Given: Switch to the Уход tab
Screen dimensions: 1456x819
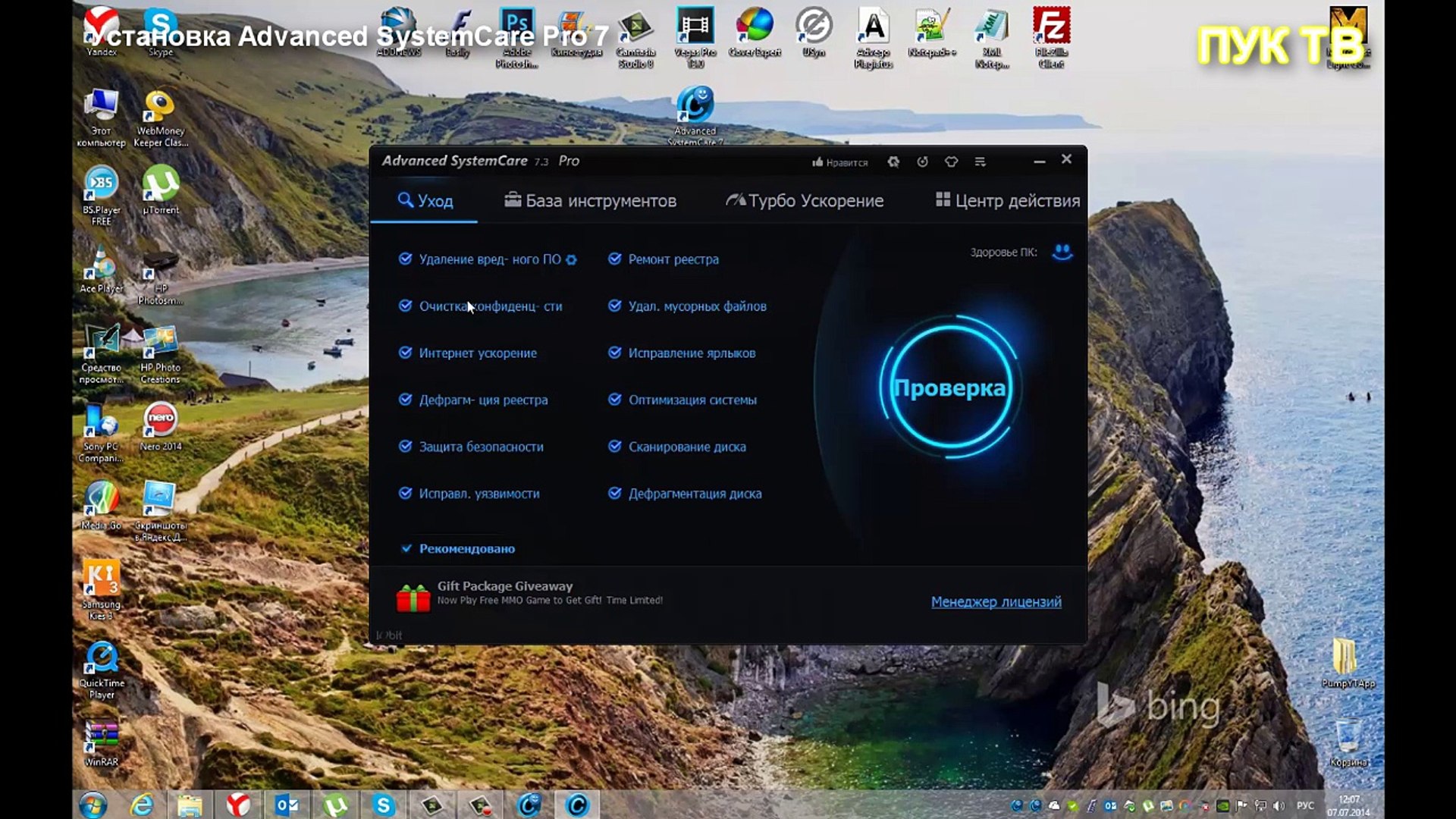Looking at the screenshot, I should click(425, 201).
